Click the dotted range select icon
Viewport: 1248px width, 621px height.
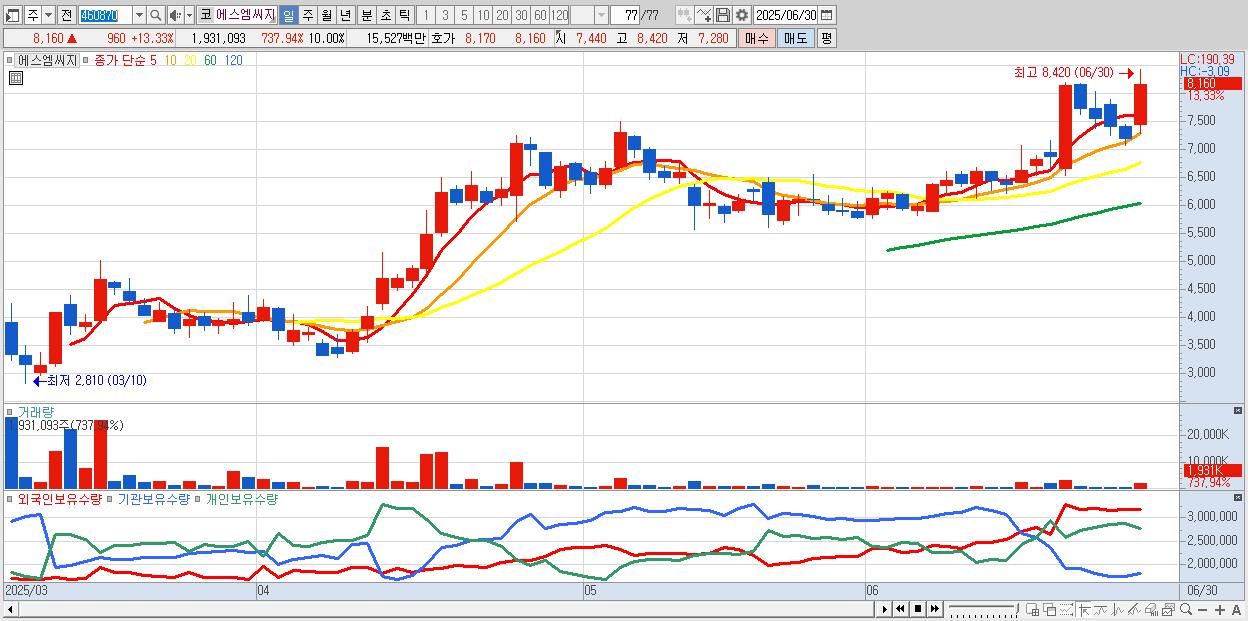click(x=1066, y=609)
